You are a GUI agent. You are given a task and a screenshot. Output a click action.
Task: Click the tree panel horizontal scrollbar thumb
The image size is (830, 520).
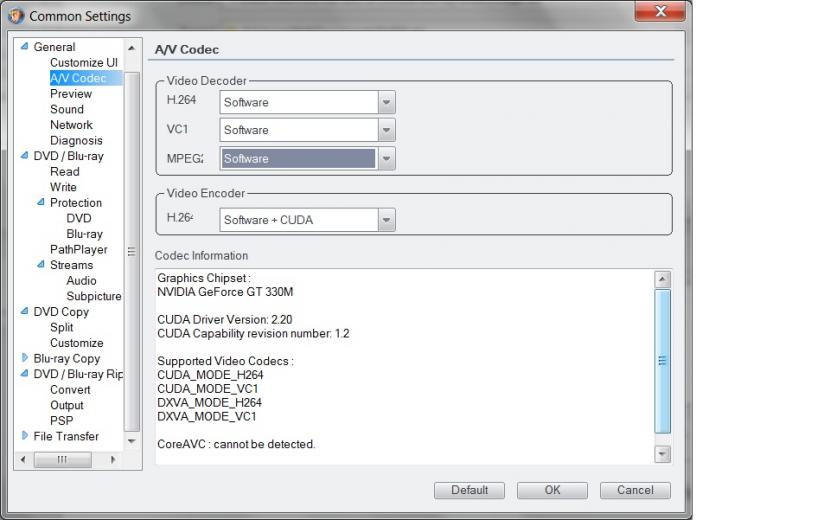[x=62, y=459]
